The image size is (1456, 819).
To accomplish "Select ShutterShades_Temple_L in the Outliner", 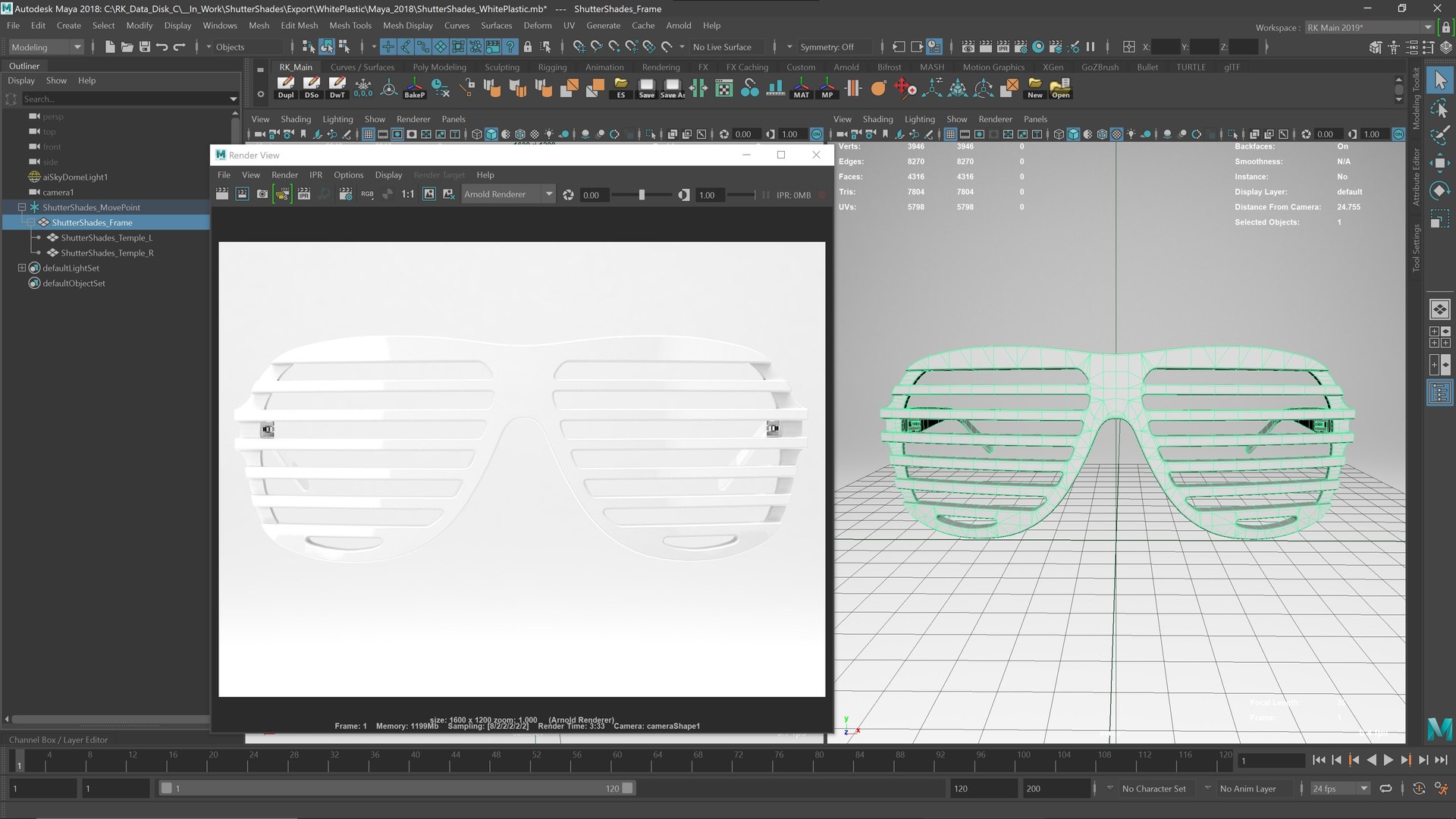I will 106,237.
